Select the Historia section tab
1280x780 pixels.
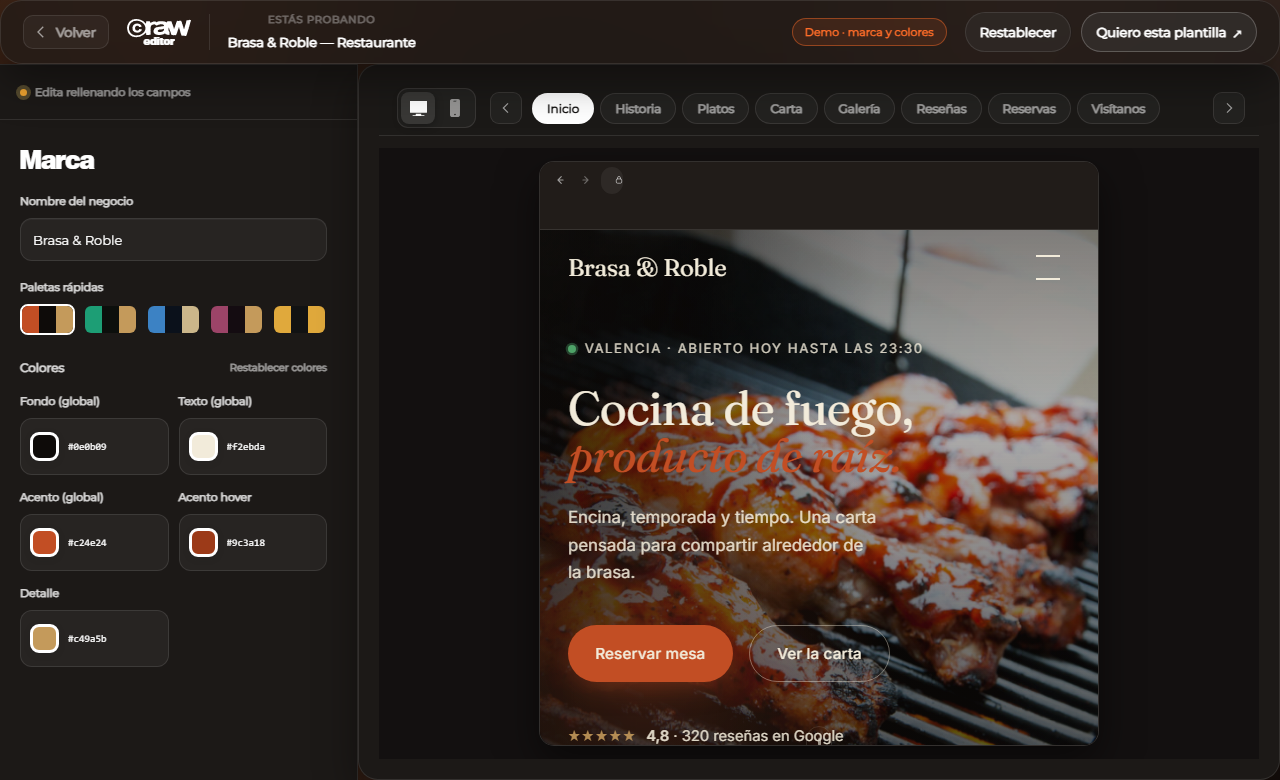(638, 109)
